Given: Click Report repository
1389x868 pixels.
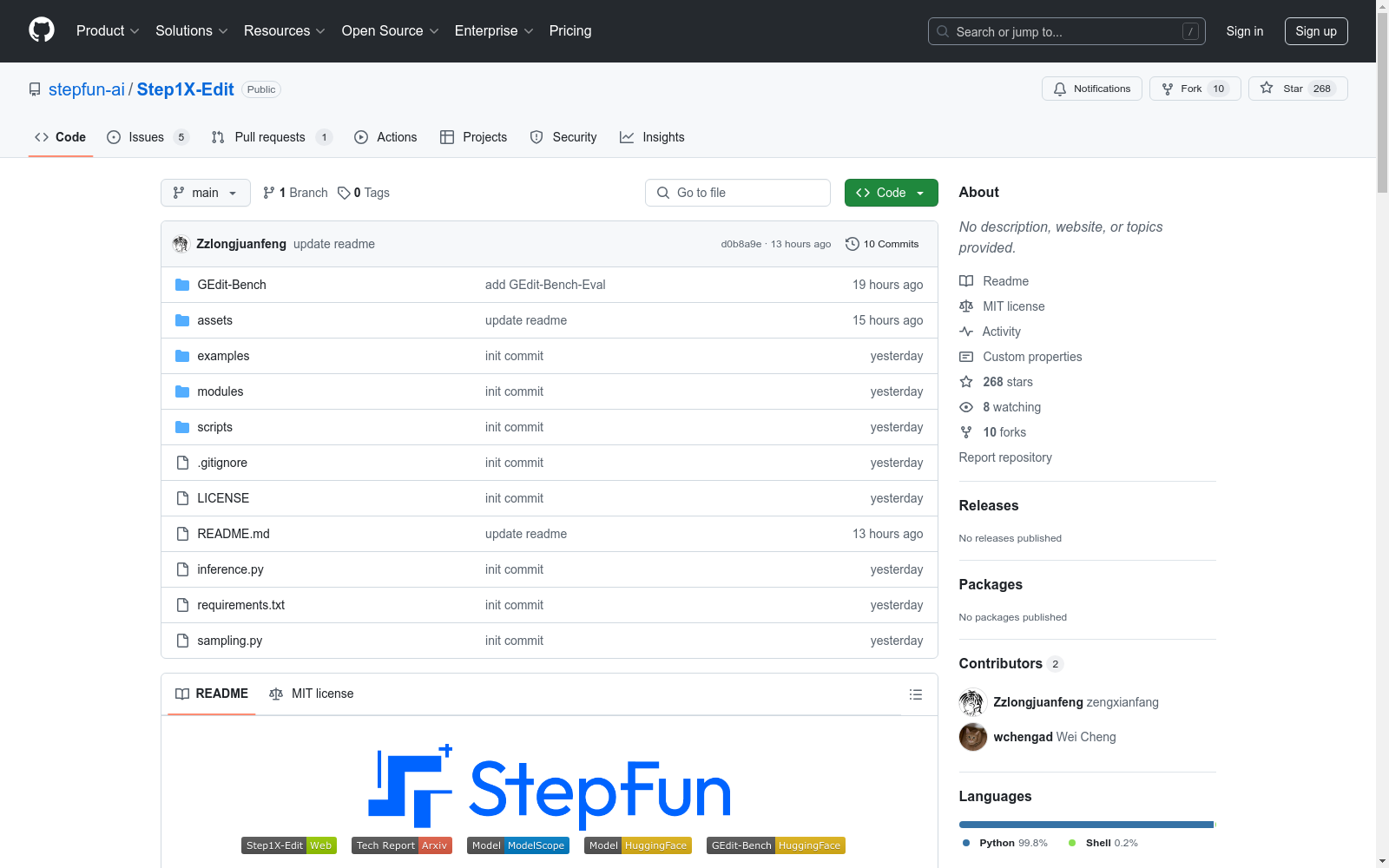Looking at the screenshot, I should [1005, 457].
